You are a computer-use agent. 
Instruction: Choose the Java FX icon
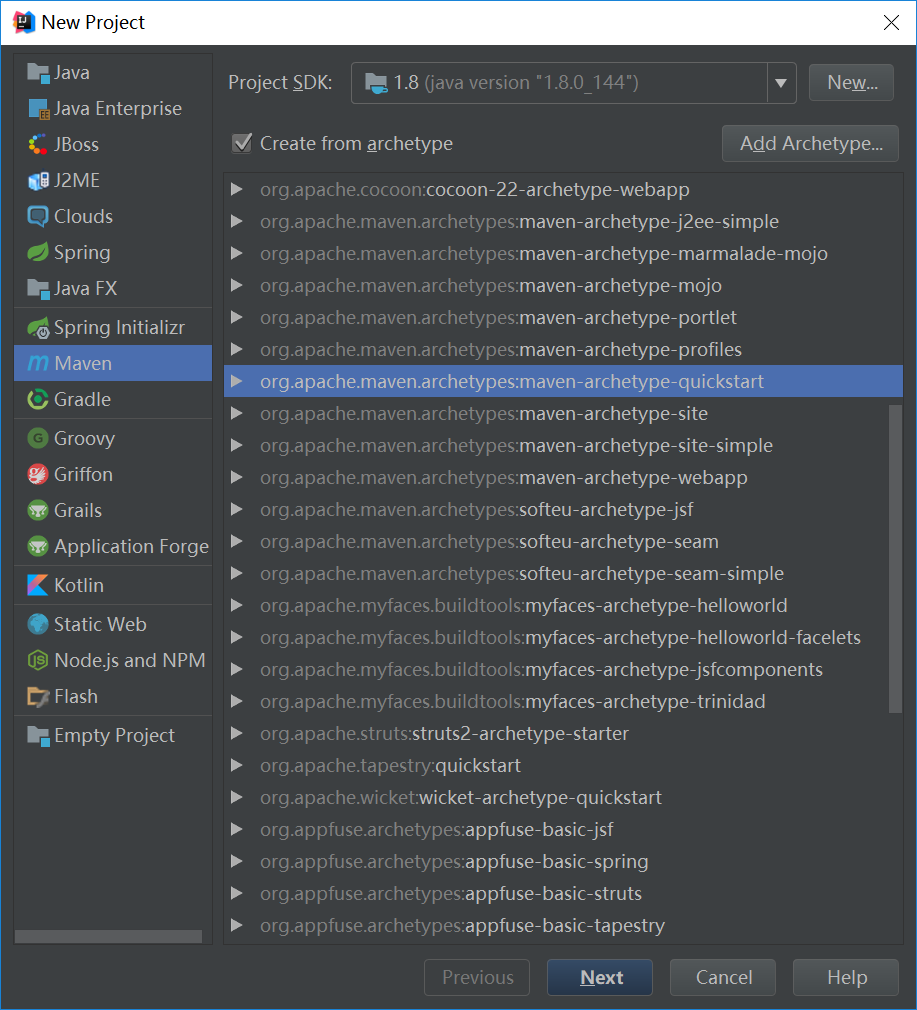coord(38,289)
